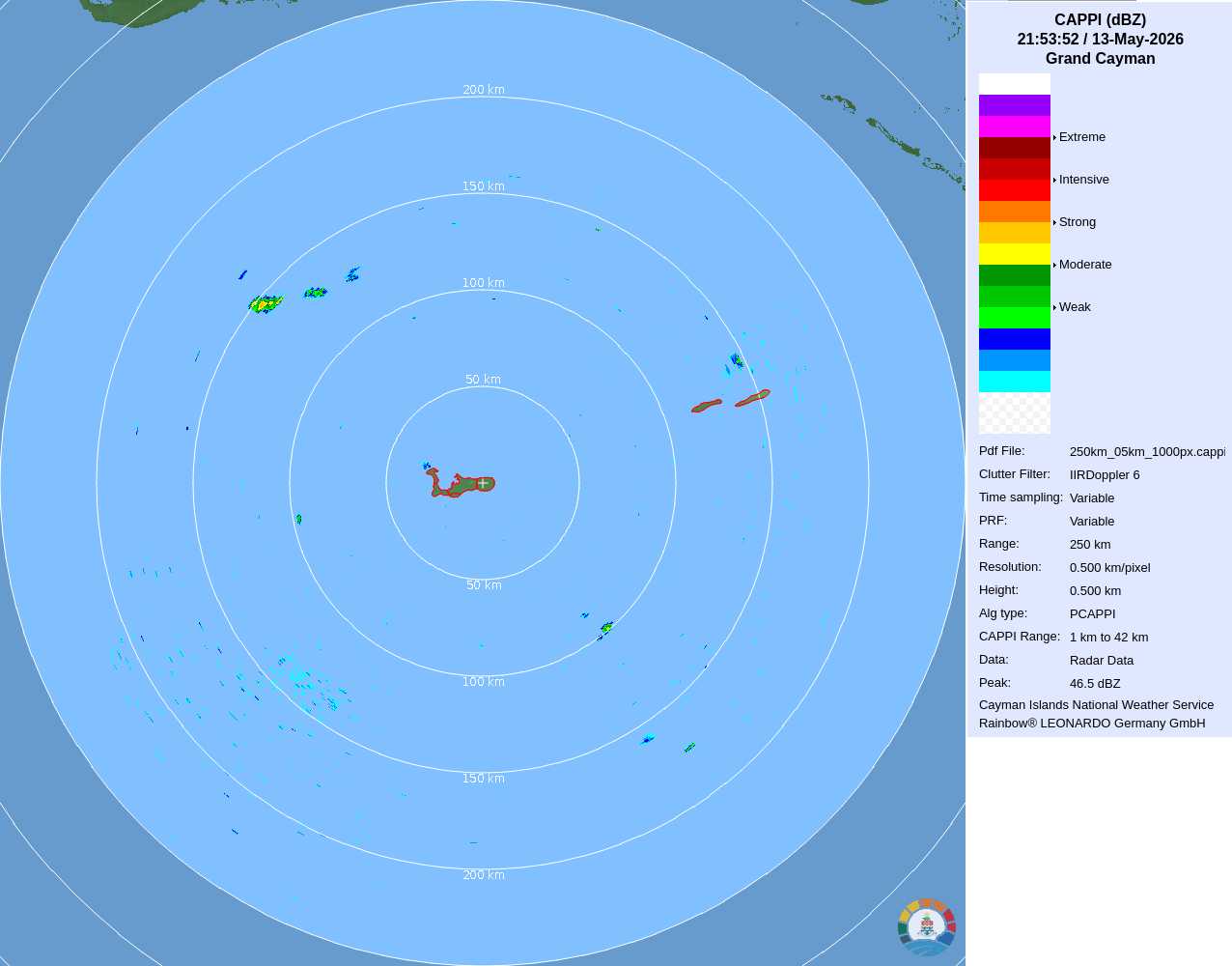Click the Little Cayman island outline
Screen dimensions: 1232x966
tap(707, 406)
